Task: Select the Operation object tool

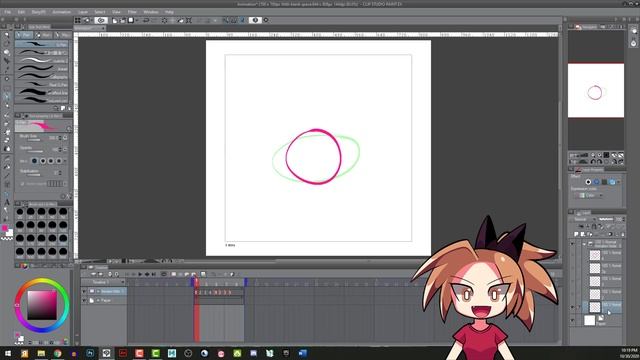Action: 7,52
